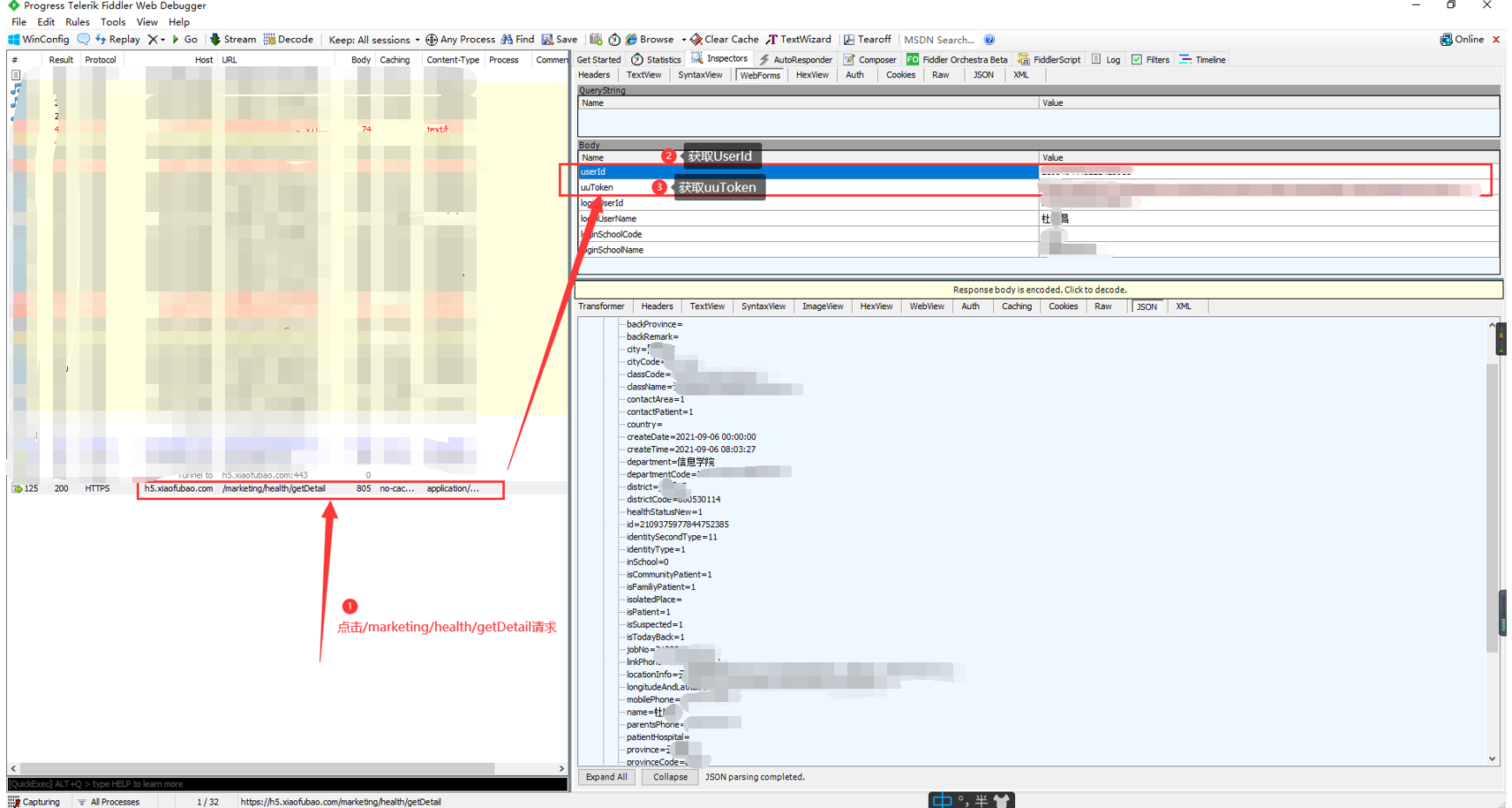This screenshot has width=1512, height=808.
Task: Sort sessions by Content-Type column header
Action: coord(453,60)
